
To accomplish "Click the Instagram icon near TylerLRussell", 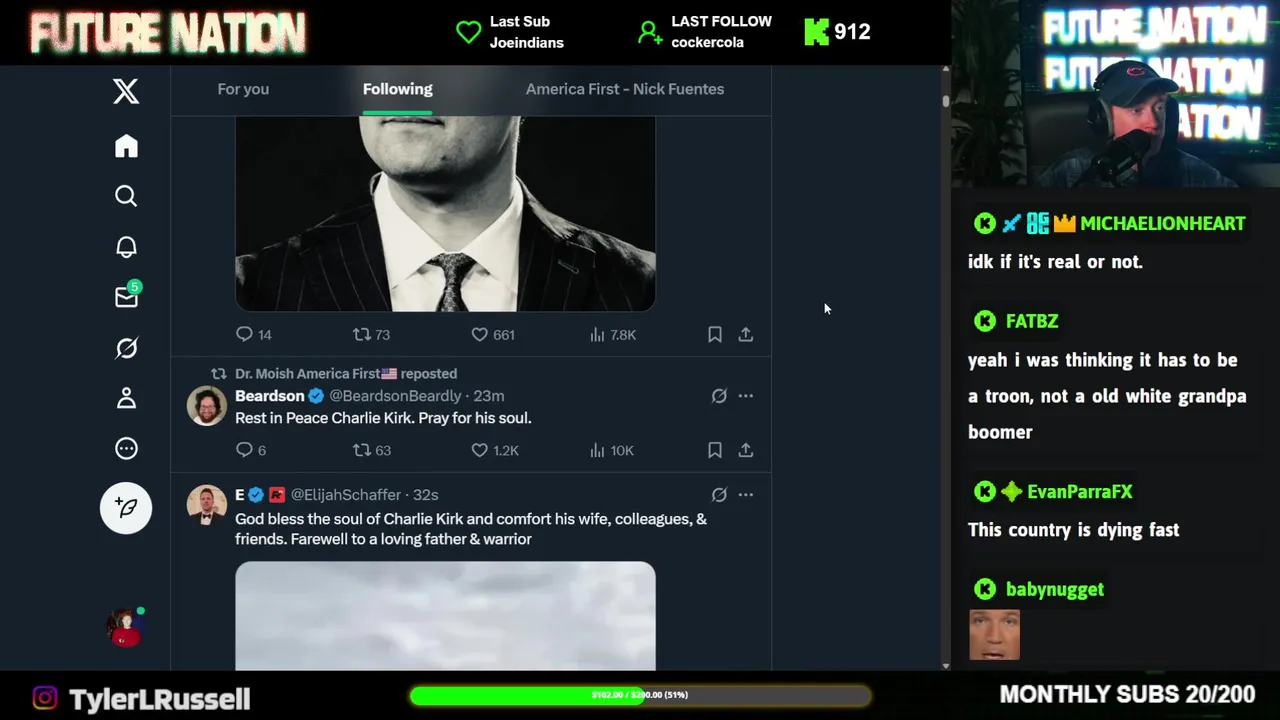I will tap(45, 697).
